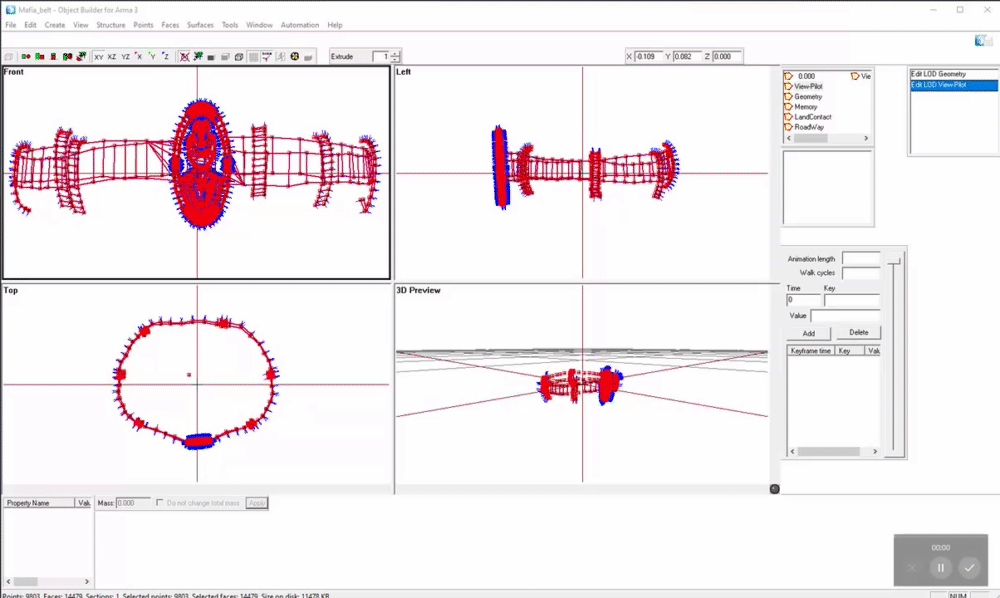Finish recording with the checkmark button
This screenshot has width=1000, height=598.
[969, 567]
